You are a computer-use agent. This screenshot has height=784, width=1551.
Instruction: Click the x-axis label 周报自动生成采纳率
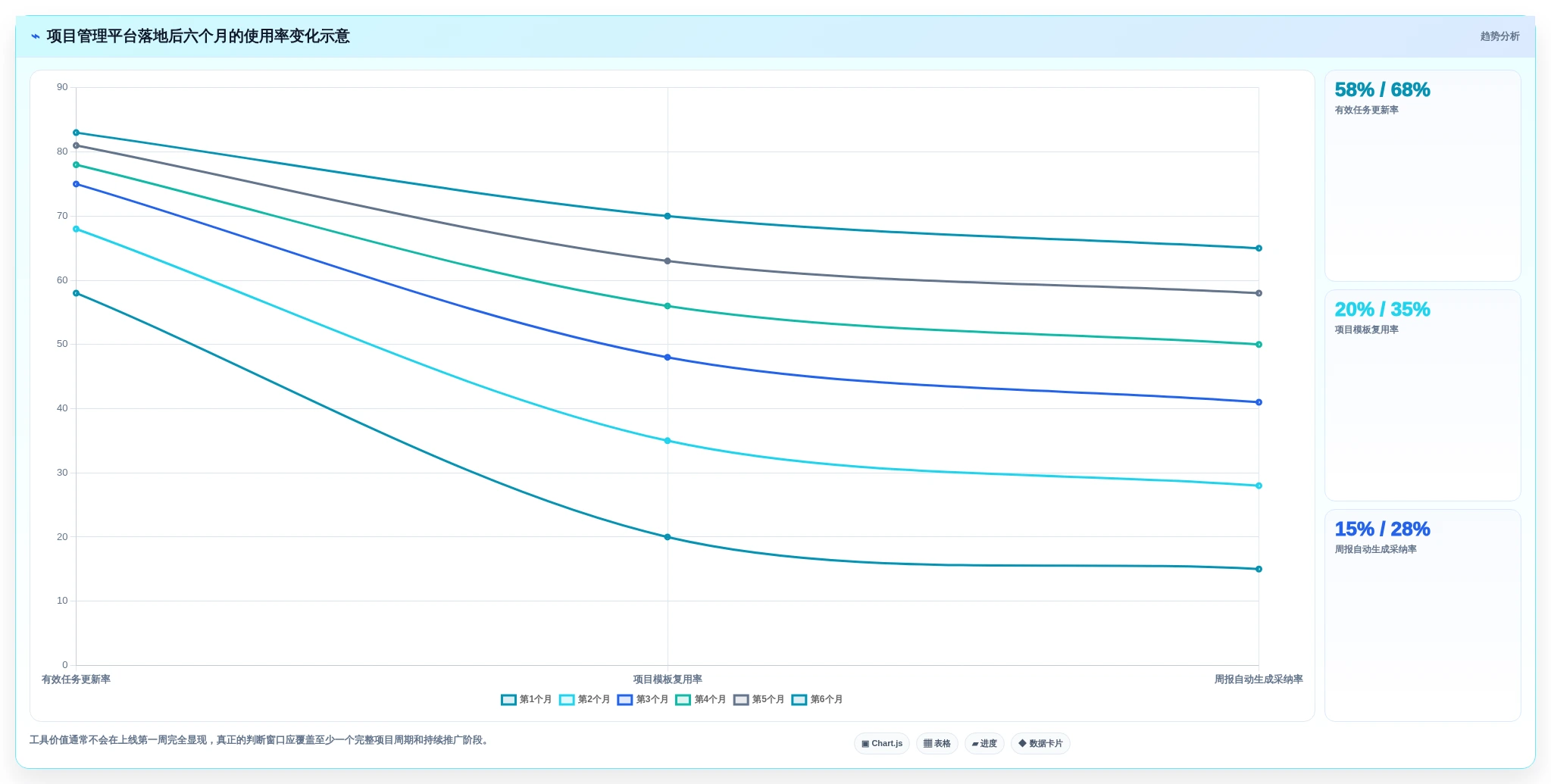1259,679
